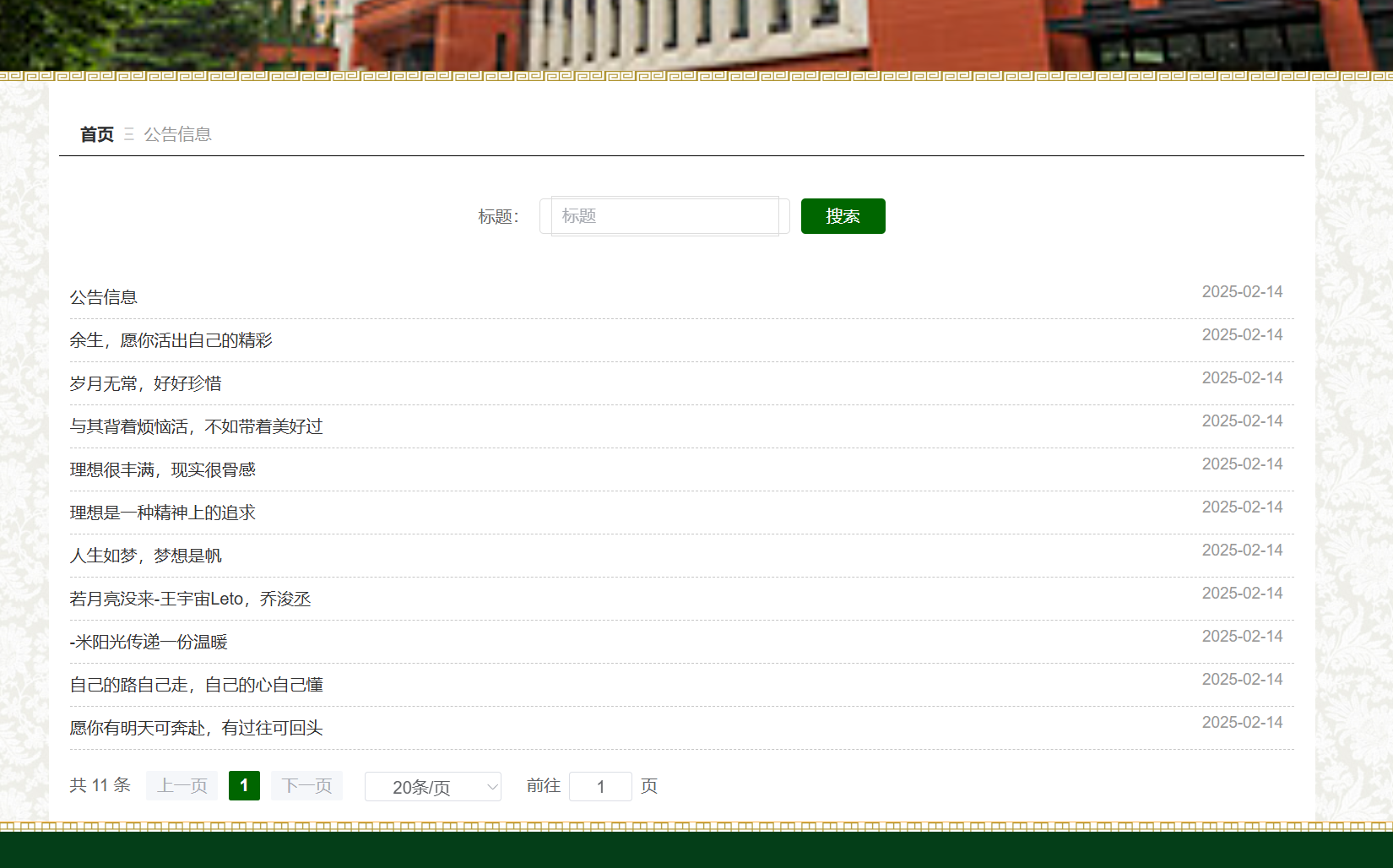Click the green 搜索 search button
Image resolution: width=1393 pixels, height=868 pixels.
(843, 216)
